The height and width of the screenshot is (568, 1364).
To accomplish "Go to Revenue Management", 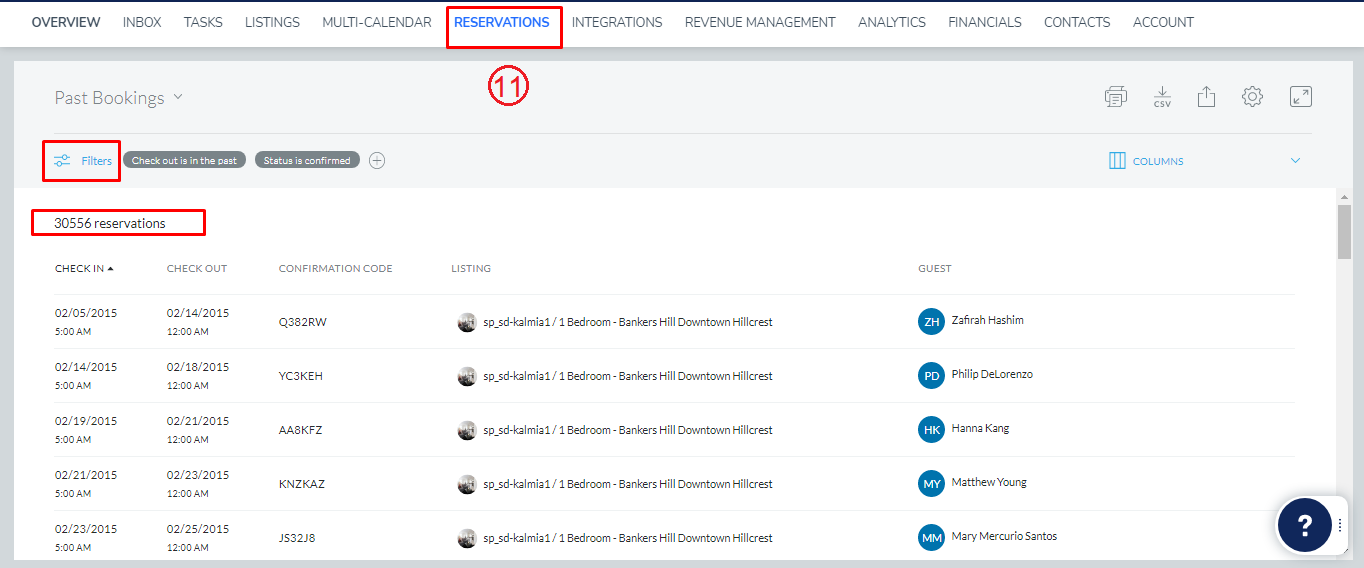I will (x=760, y=22).
